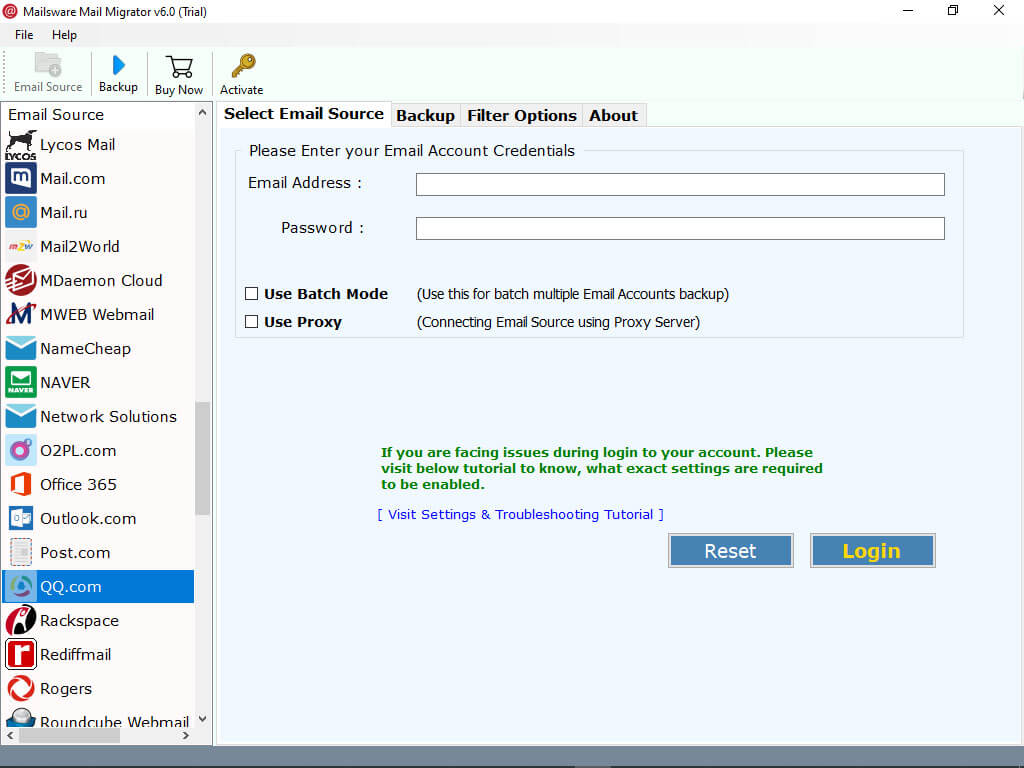Open the Backup toolbar icon
The height and width of the screenshot is (768, 1024).
[x=118, y=73]
